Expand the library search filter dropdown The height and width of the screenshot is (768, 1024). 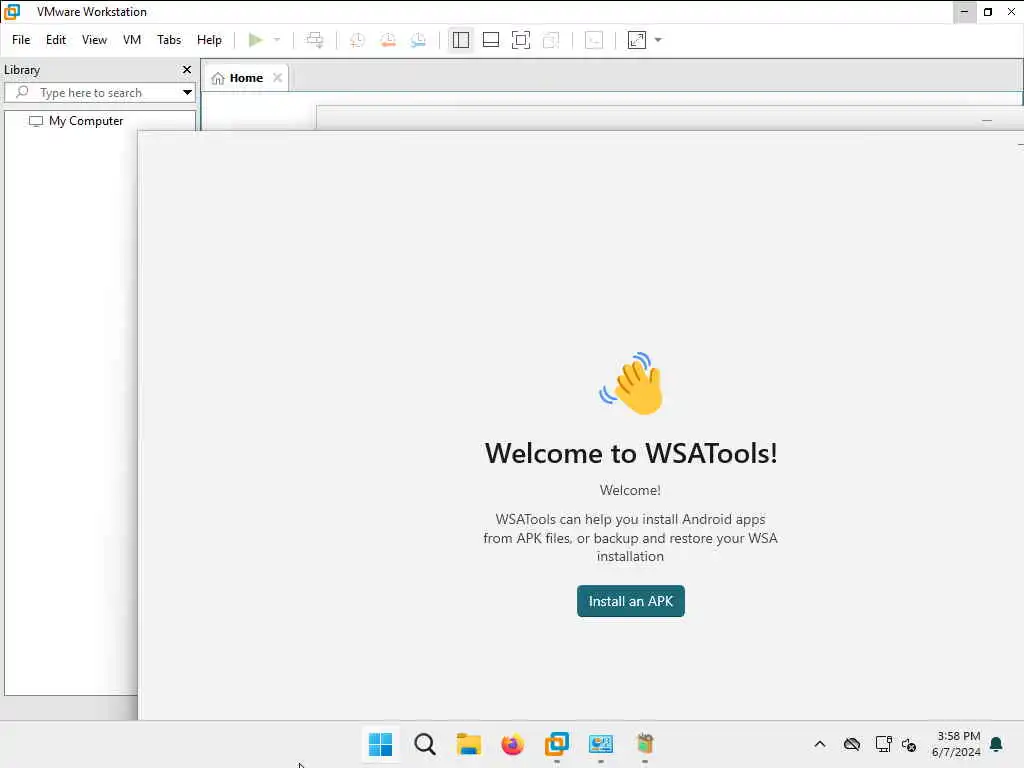pos(187,92)
